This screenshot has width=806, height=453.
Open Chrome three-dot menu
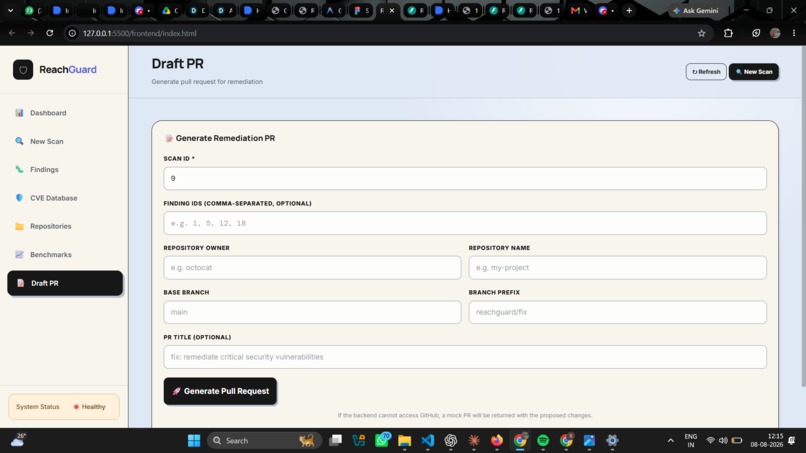coord(794,33)
